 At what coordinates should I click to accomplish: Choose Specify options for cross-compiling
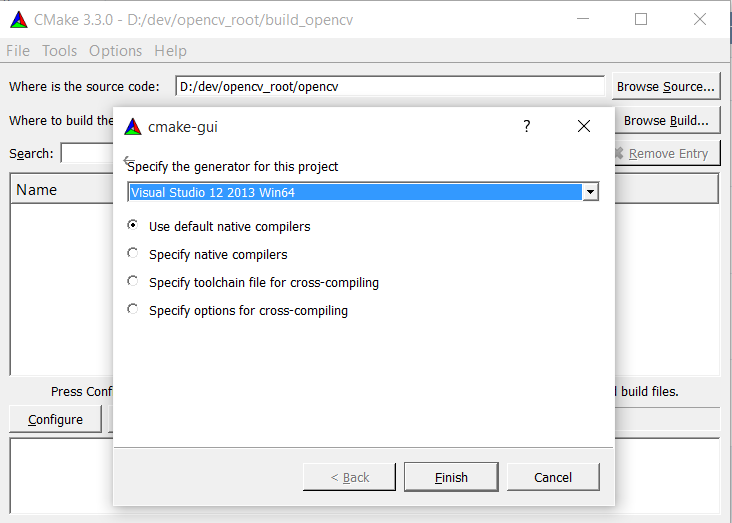point(133,310)
